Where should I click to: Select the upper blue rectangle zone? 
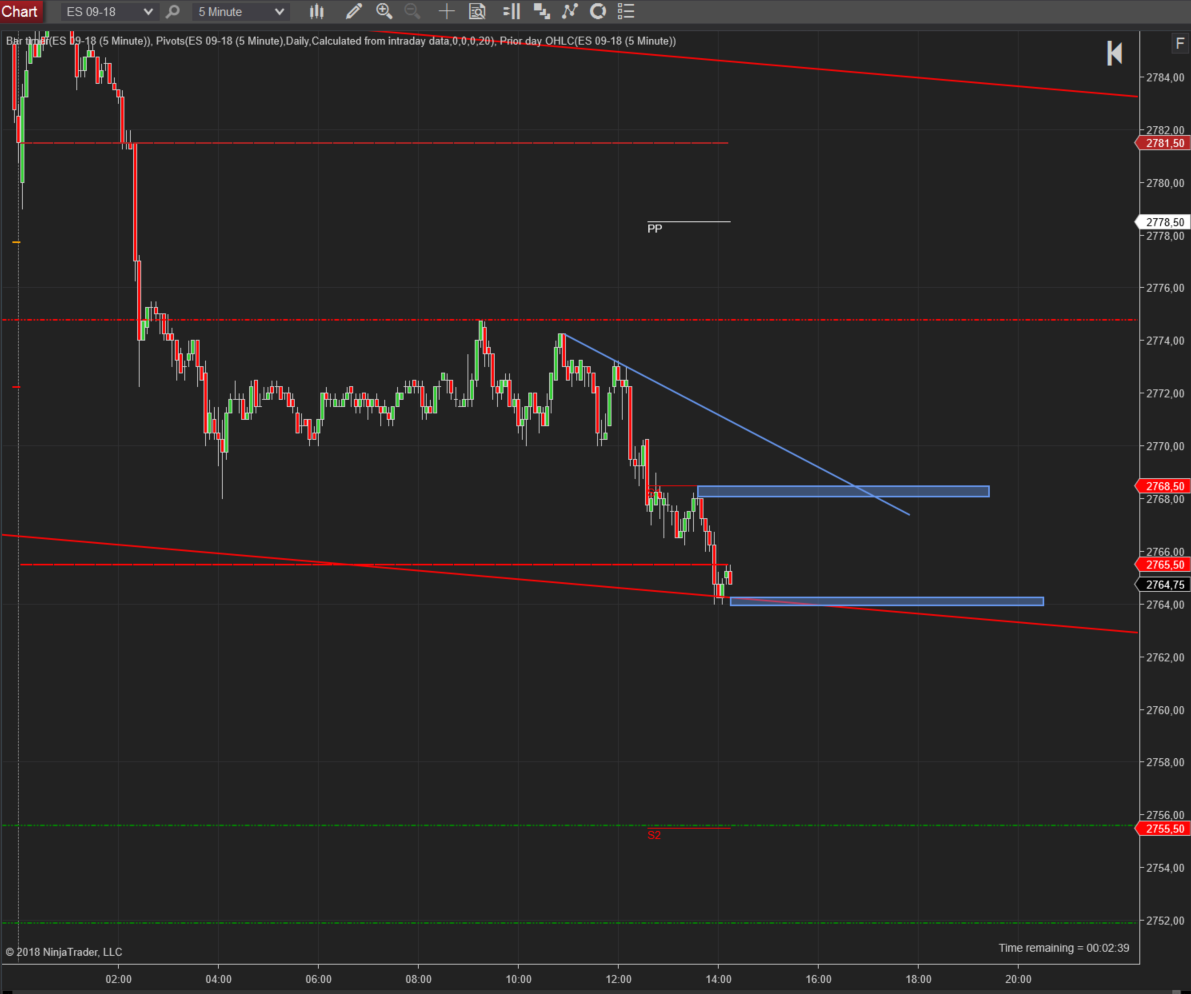coord(843,491)
